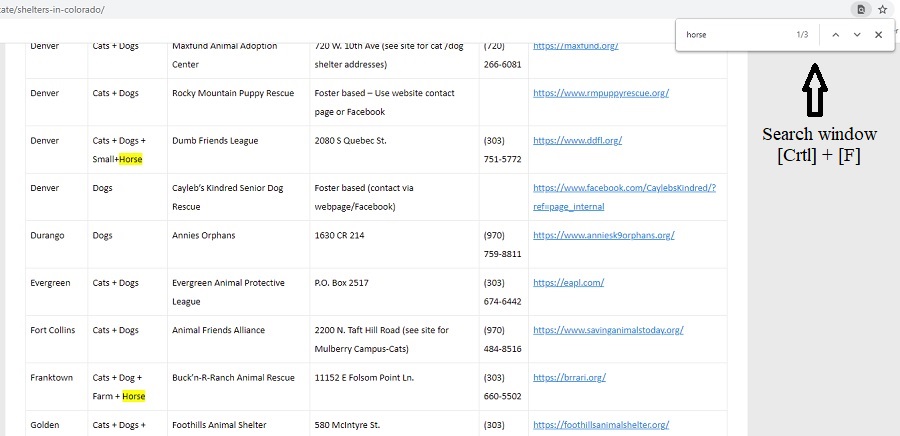The image size is (900, 436).
Task: Open the brrari.org link
Action: coord(569,377)
